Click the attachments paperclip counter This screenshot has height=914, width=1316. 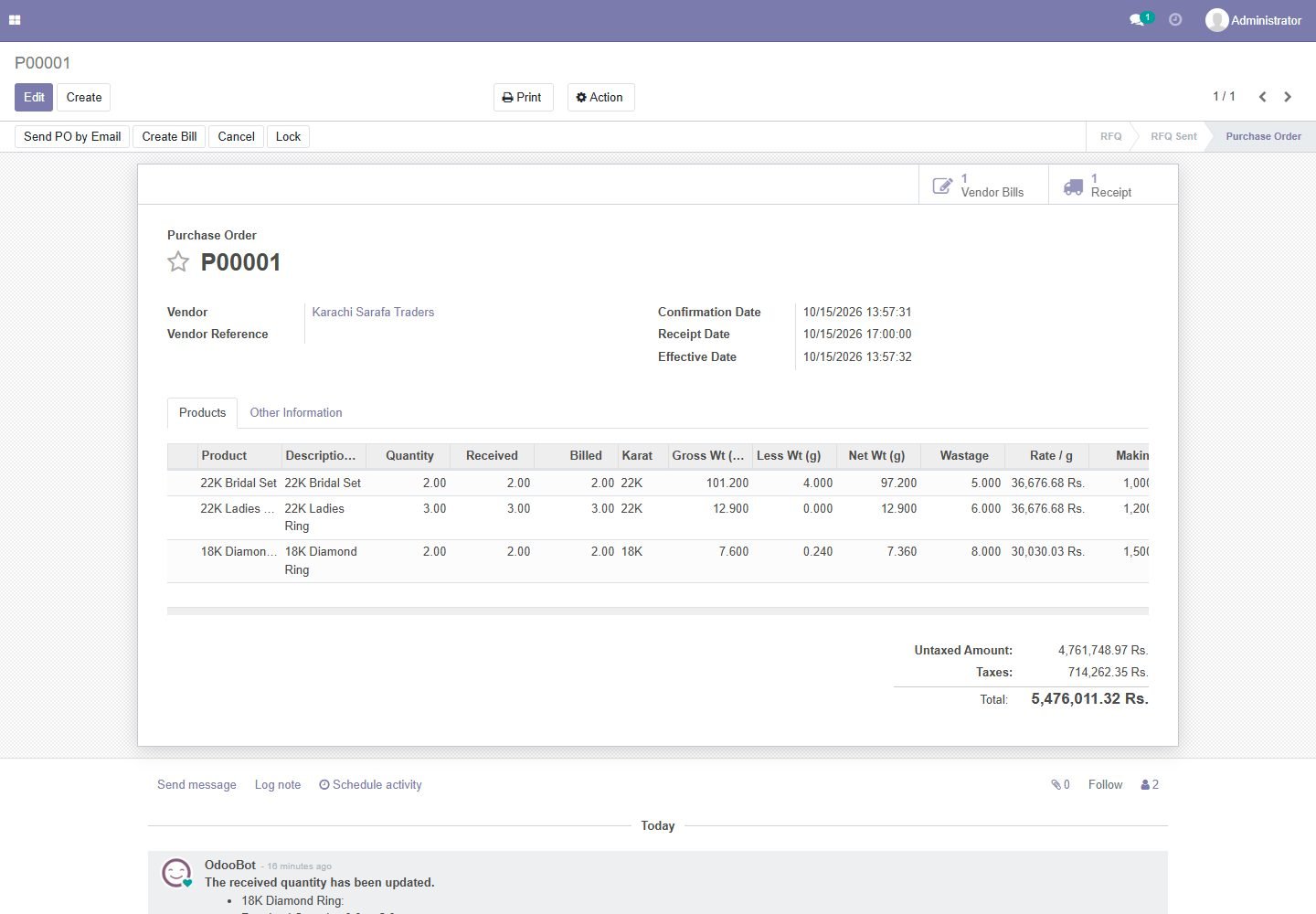pos(1060,784)
